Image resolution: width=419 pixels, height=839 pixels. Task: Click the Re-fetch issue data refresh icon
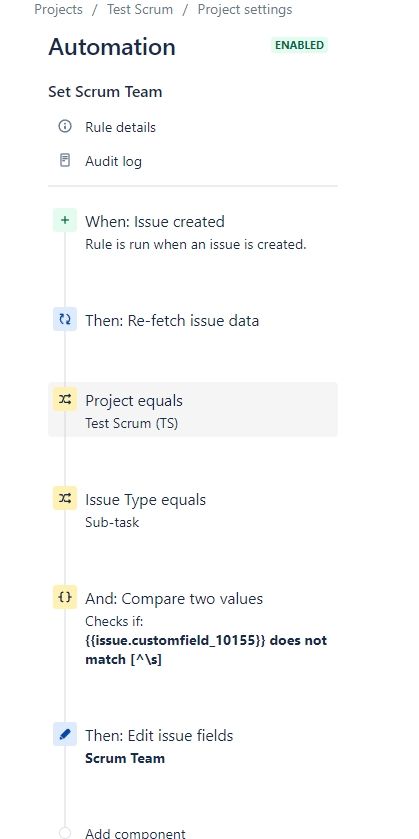pos(65,319)
